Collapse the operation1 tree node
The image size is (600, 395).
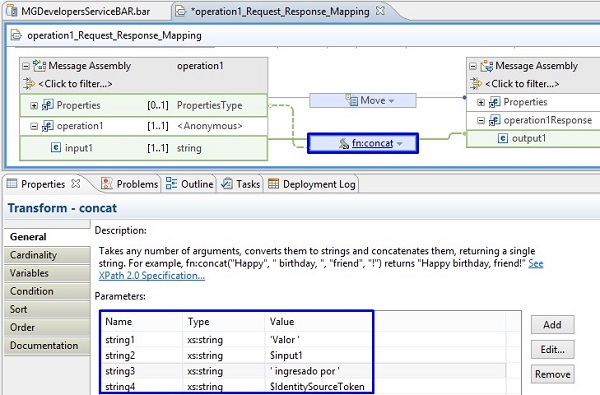(x=34, y=126)
